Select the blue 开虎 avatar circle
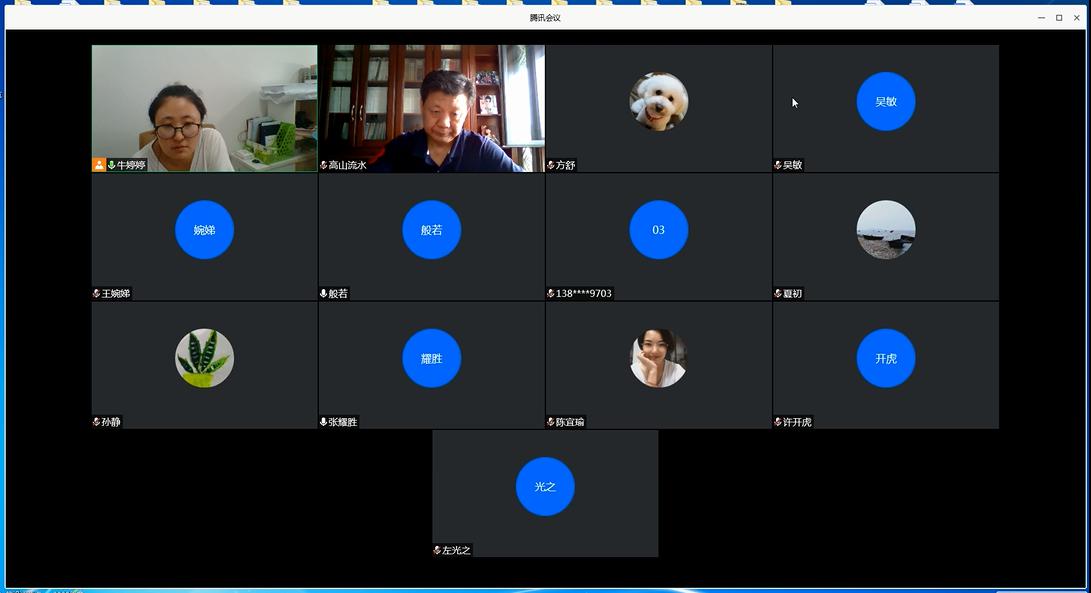The height and width of the screenshot is (593, 1091). click(885, 358)
